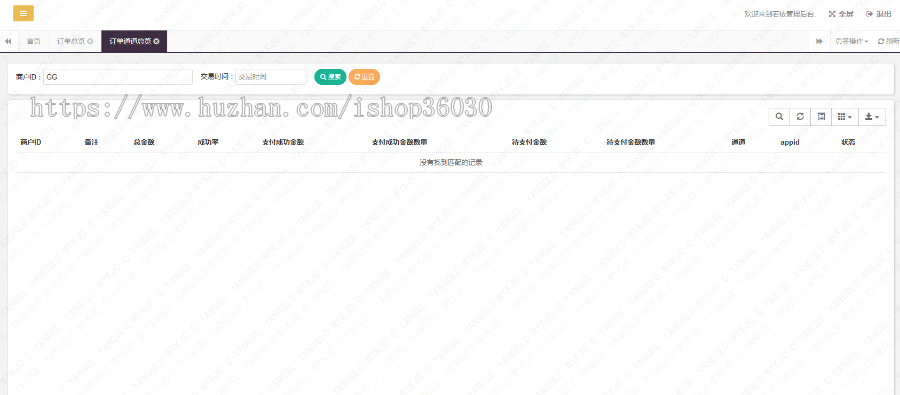This screenshot has width=900, height=395.
Task: Click the appid column header
Action: pos(790,142)
